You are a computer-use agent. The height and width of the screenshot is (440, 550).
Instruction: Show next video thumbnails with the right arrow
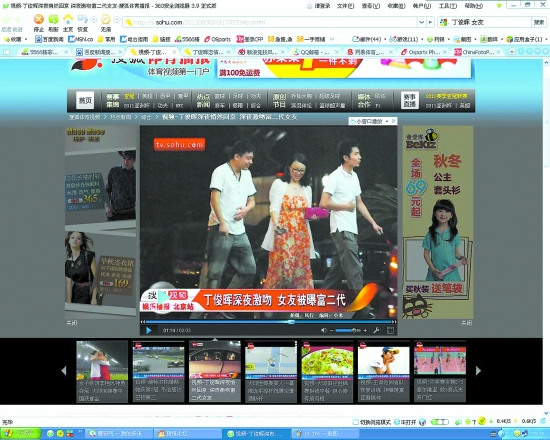coord(478,371)
